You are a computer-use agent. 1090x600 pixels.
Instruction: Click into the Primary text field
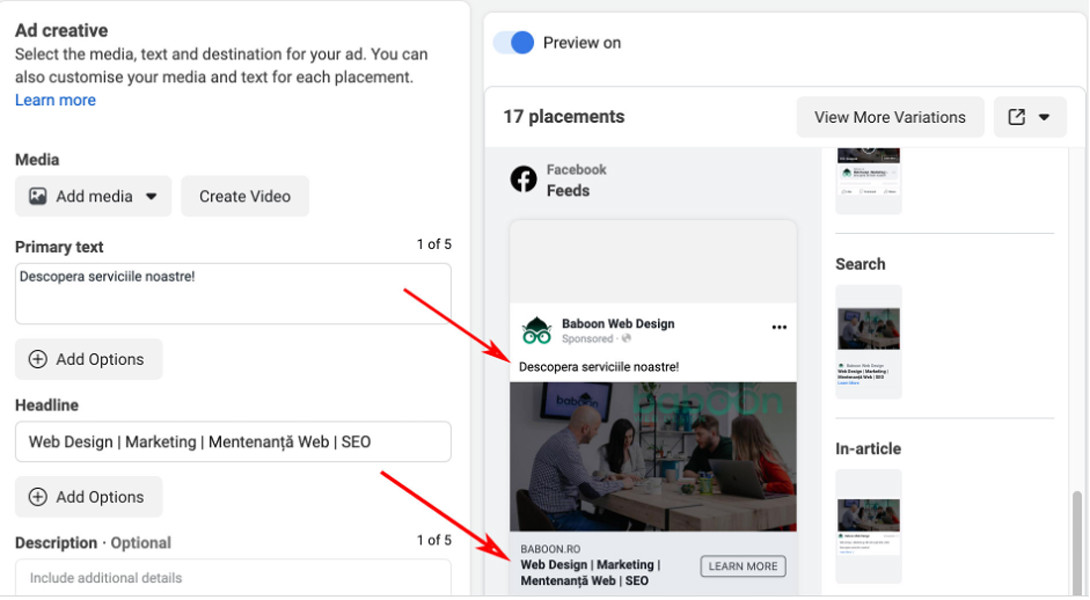[232, 293]
